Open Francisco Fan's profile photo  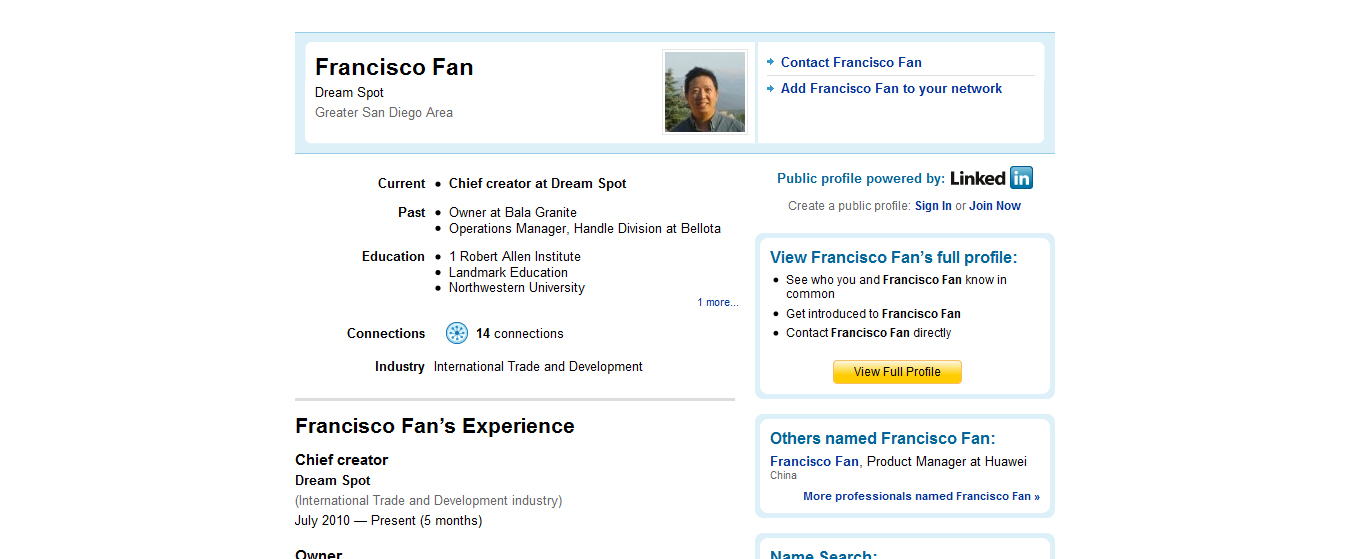click(x=704, y=92)
